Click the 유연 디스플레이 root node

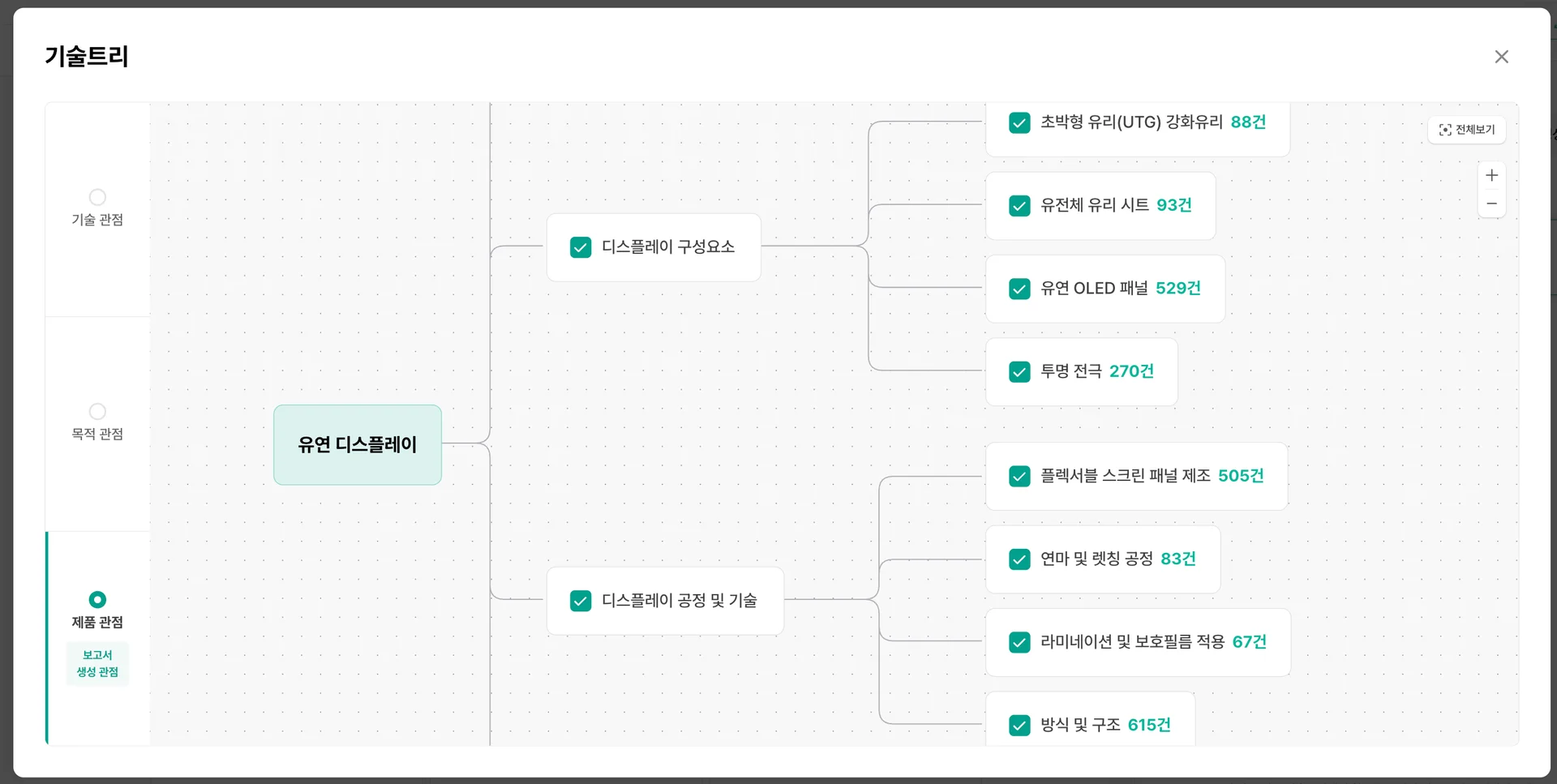(x=357, y=444)
